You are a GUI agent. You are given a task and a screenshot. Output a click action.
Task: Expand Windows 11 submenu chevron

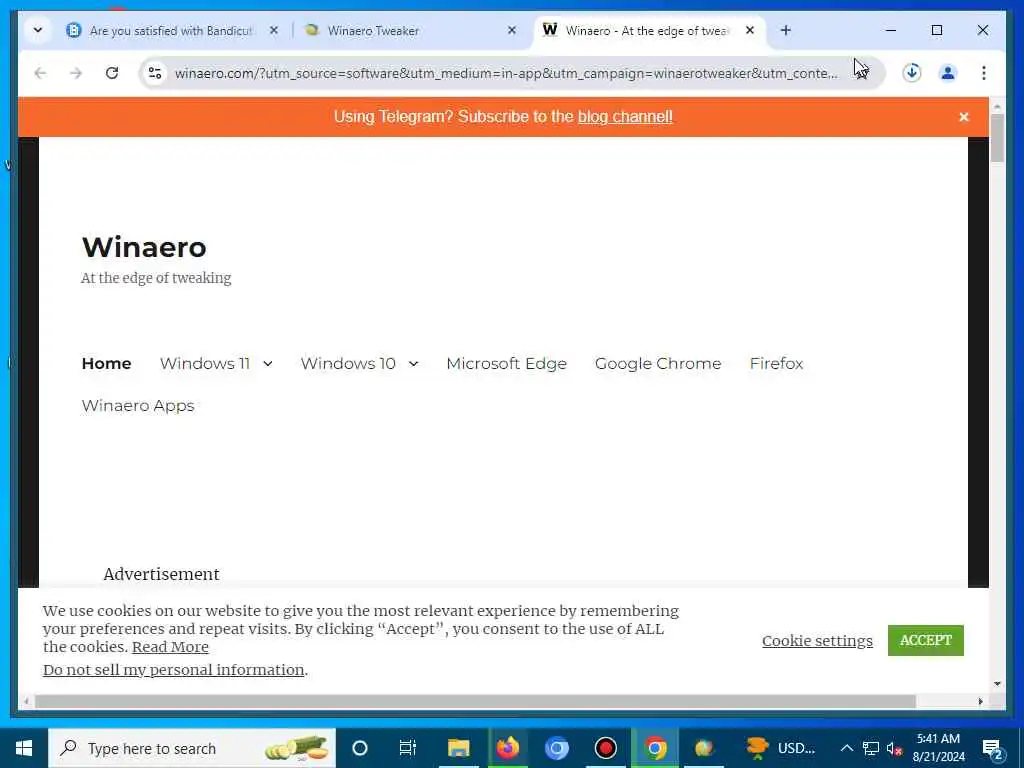coord(268,364)
